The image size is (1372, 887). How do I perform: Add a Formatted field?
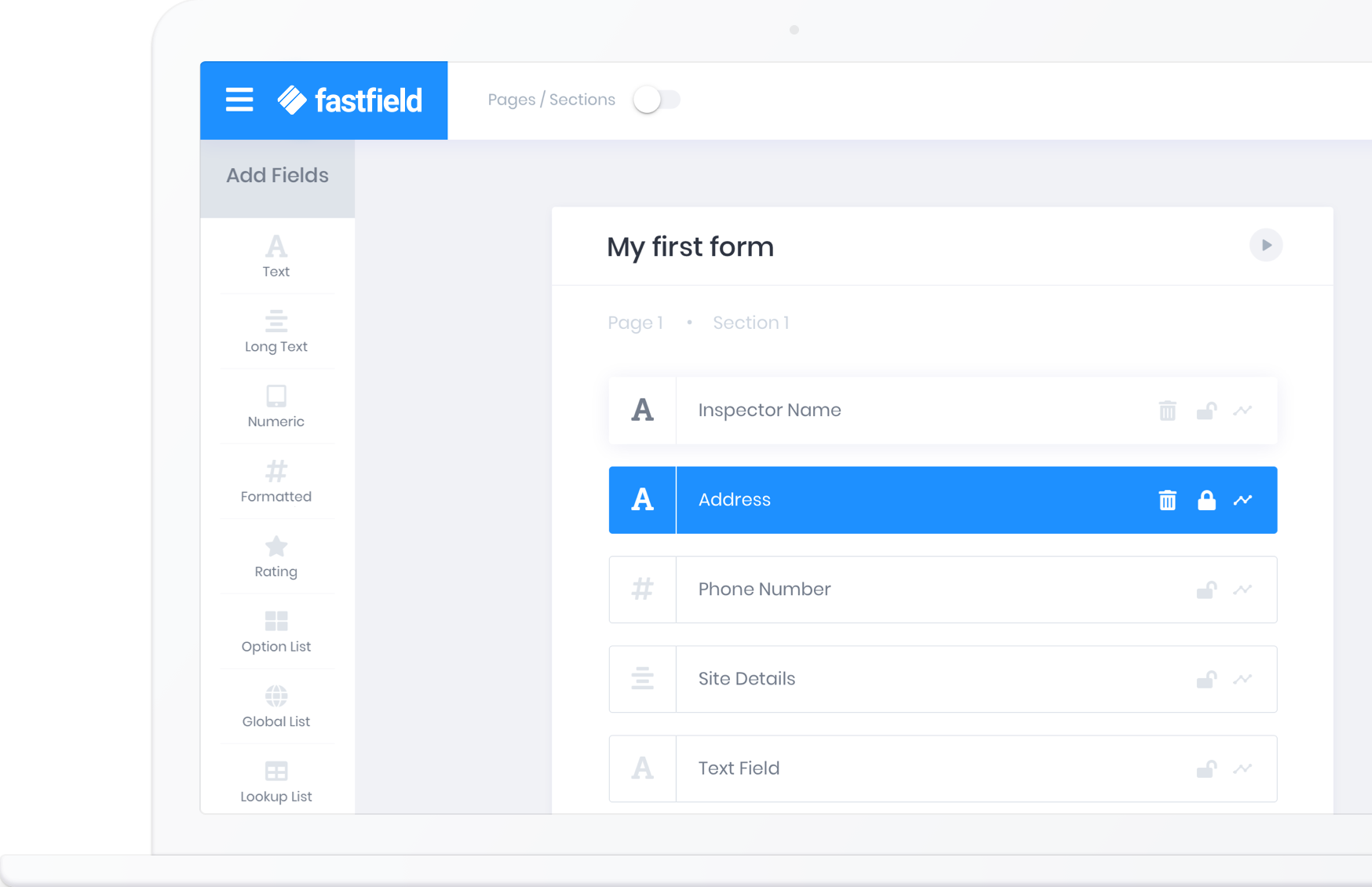275,481
